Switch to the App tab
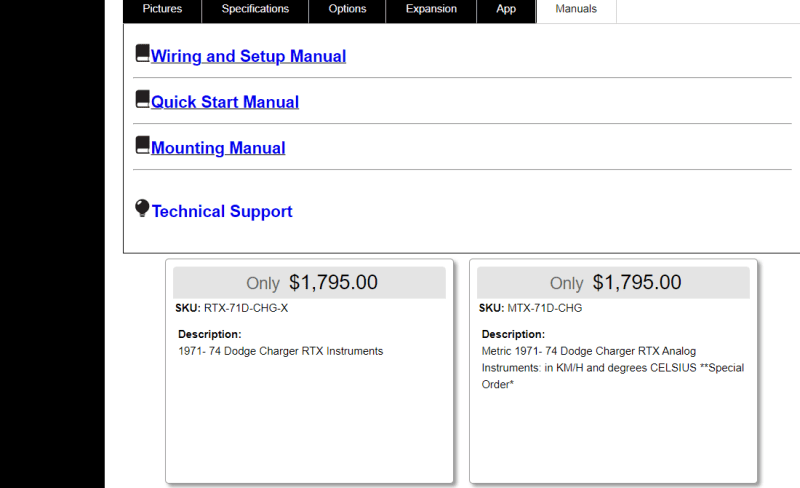 506,9
